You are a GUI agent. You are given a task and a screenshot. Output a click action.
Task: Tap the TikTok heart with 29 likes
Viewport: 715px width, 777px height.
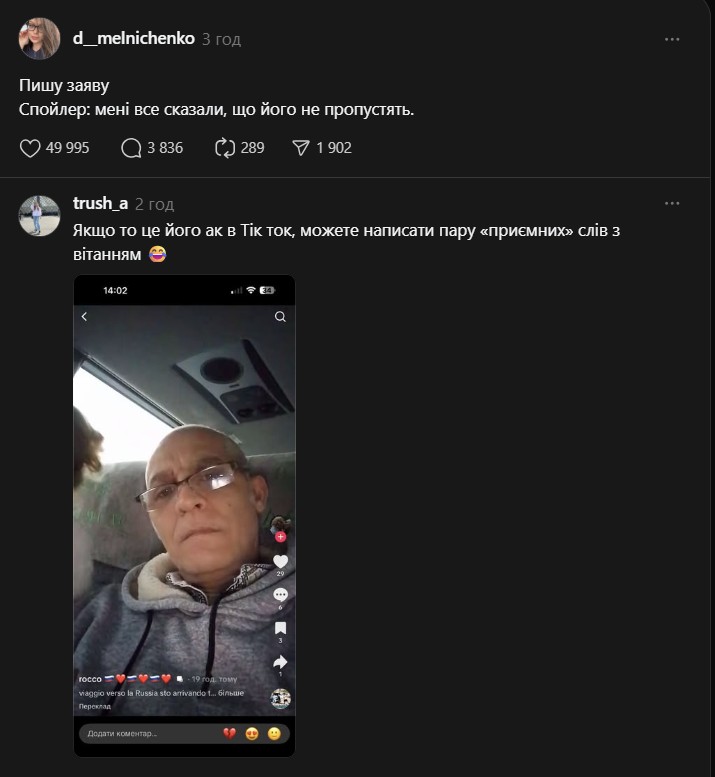pyautogui.click(x=280, y=562)
